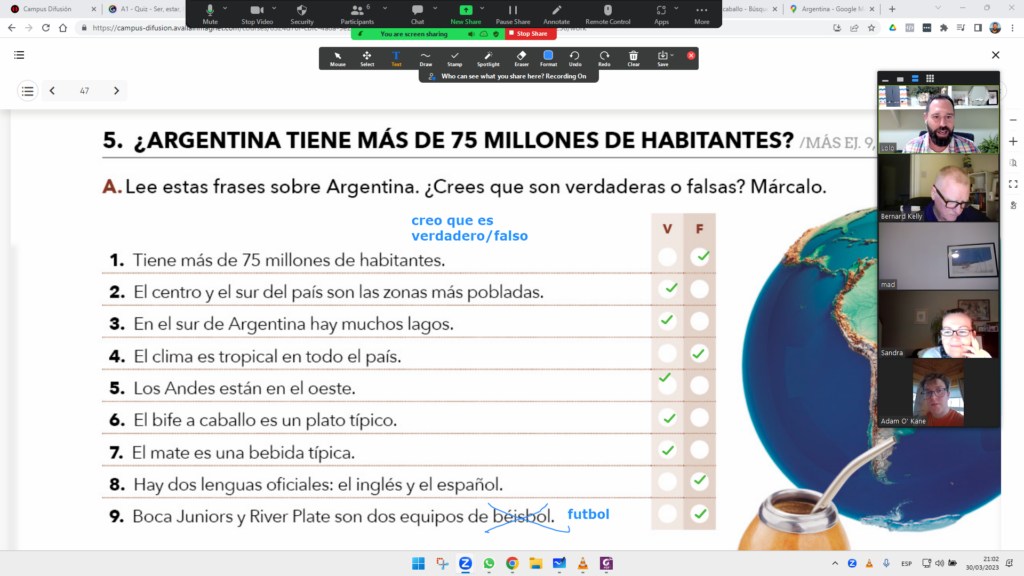Screen dimensions: 1024x576
Task: Choose the Select annotation tool
Action: point(367,59)
